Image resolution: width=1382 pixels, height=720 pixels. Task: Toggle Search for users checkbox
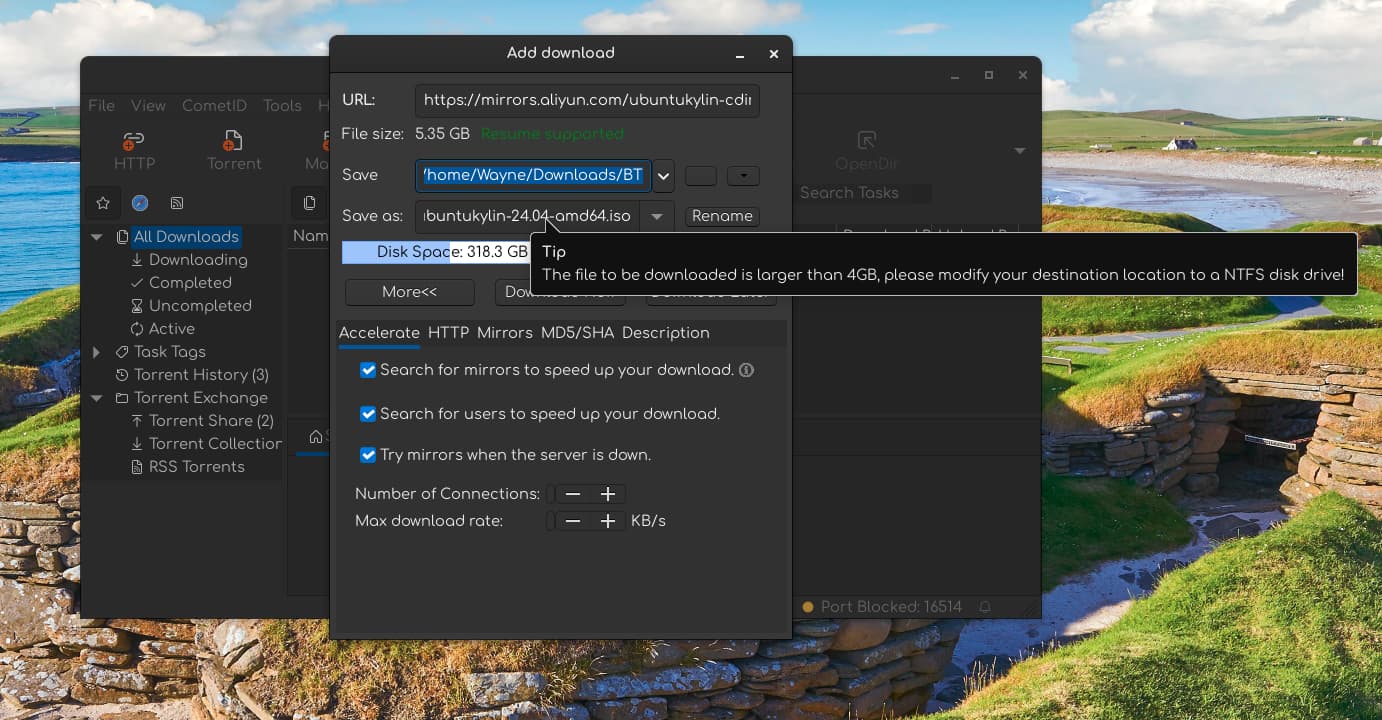(x=368, y=414)
